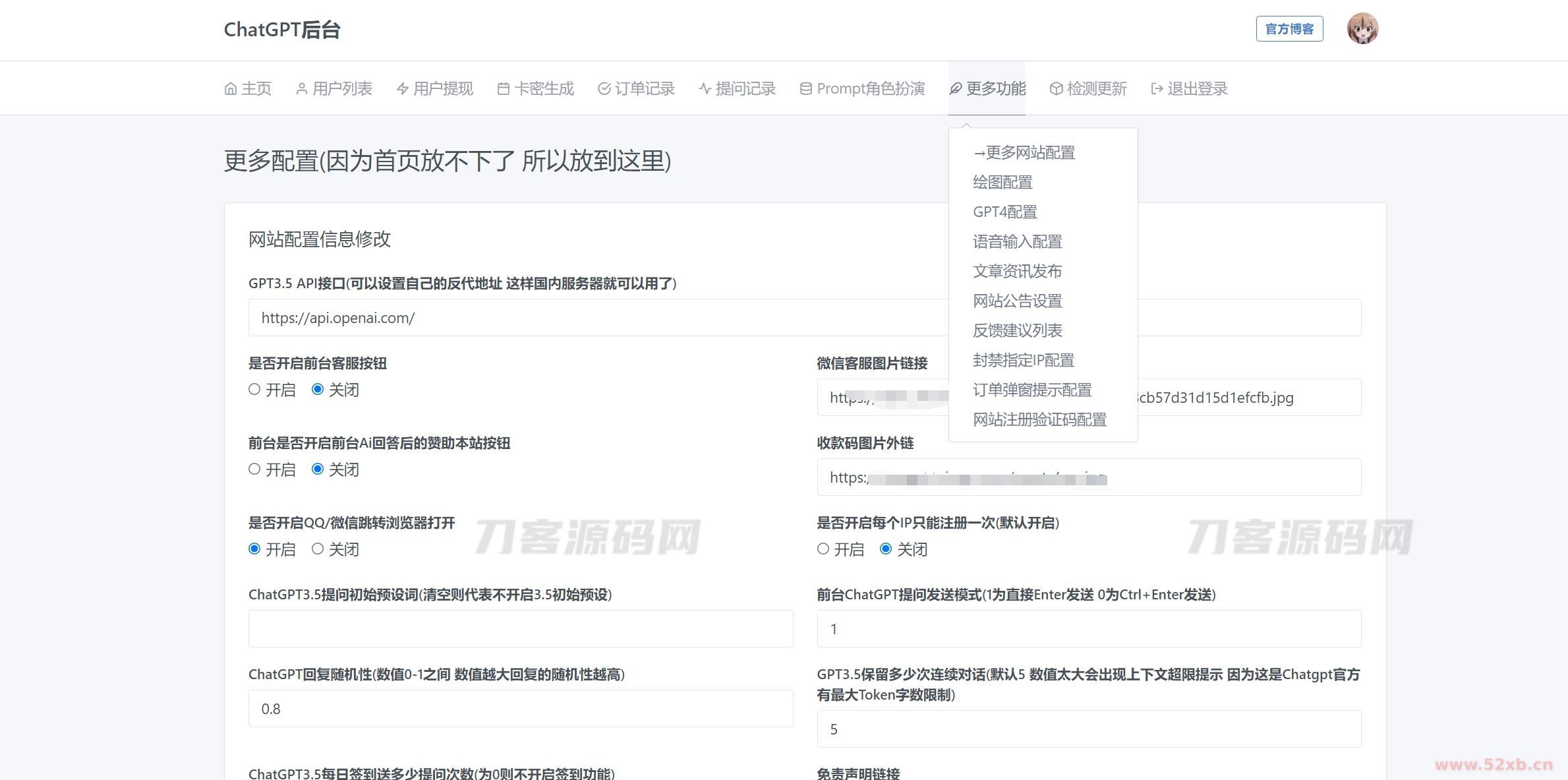Screen dimensions: 1568x780
Task: Click the calendar icon for 卡密生成
Action: [x=503, y=89]
